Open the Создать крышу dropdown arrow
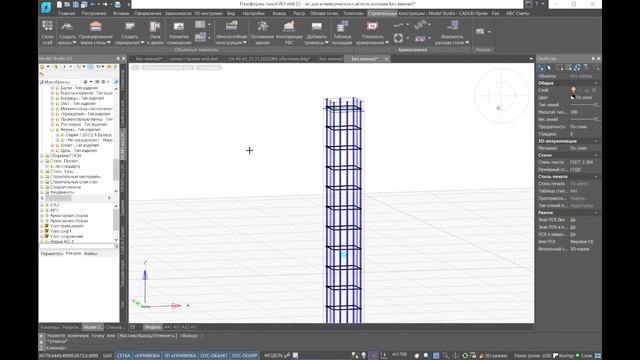Screen dimensions: 640x360 (x=74, y=42)
